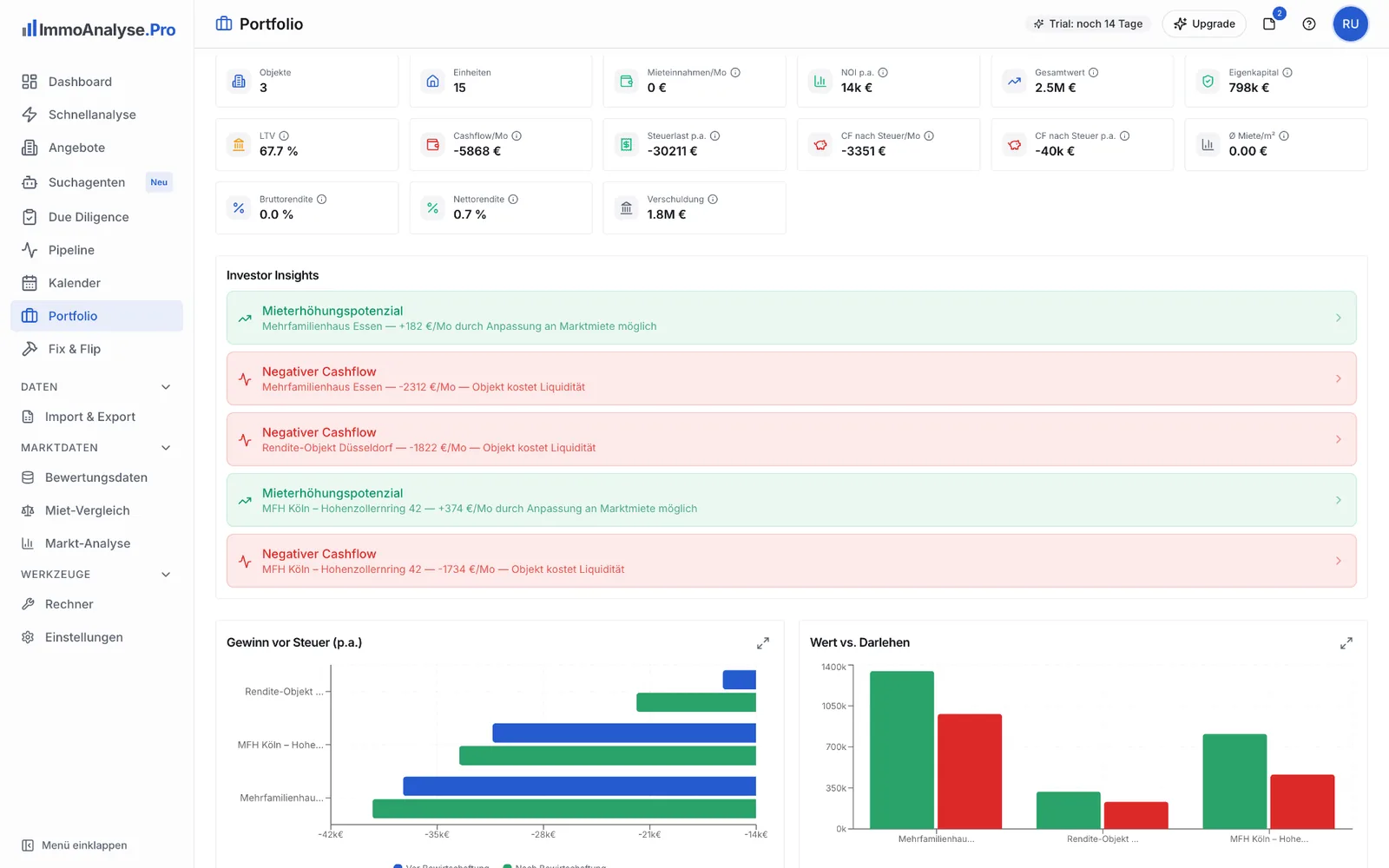
Task: Click the Objekte stat card
Action: pos(306,81)
